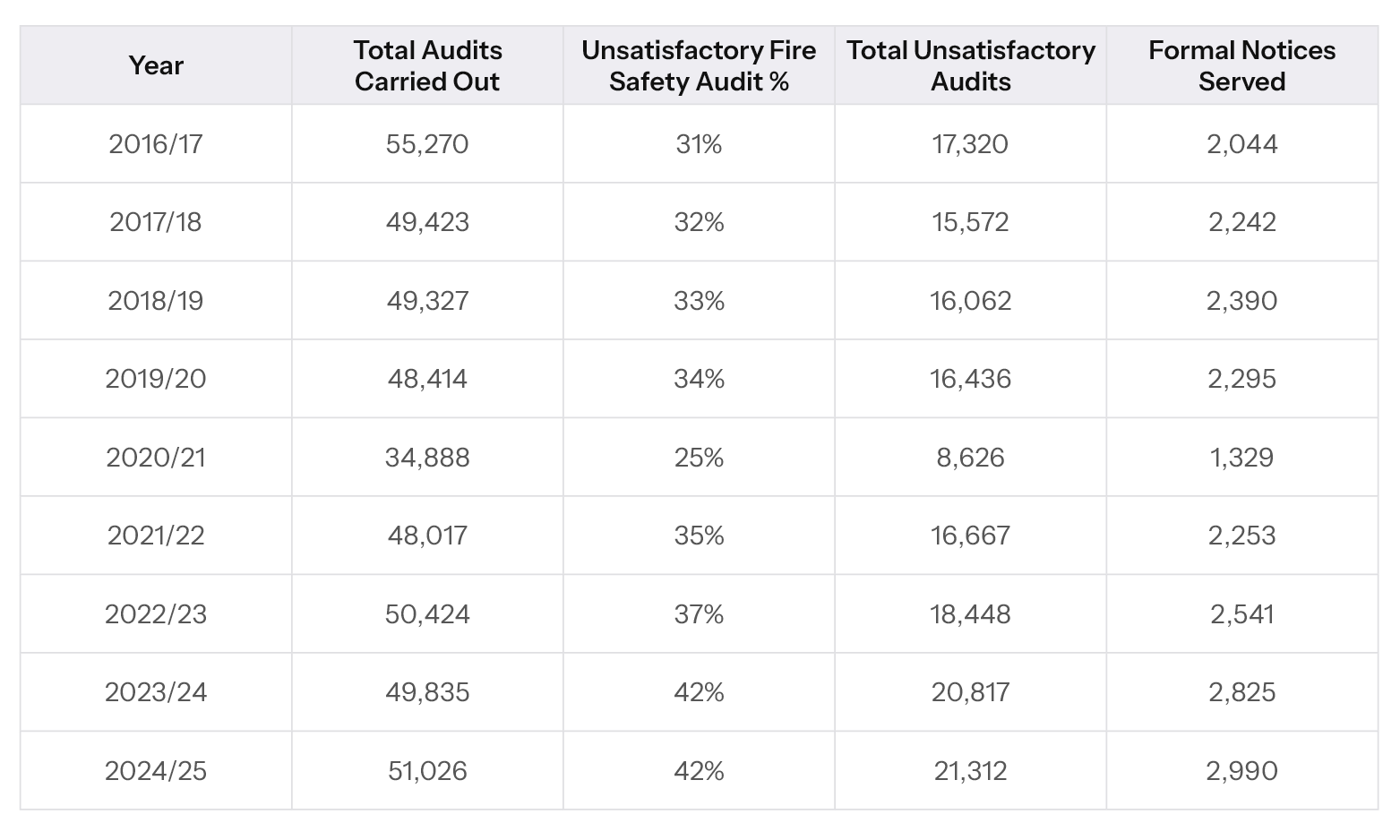1400x840 pixels.
Task: Click the 33% percentage cell
Action: tap(699, 301)
